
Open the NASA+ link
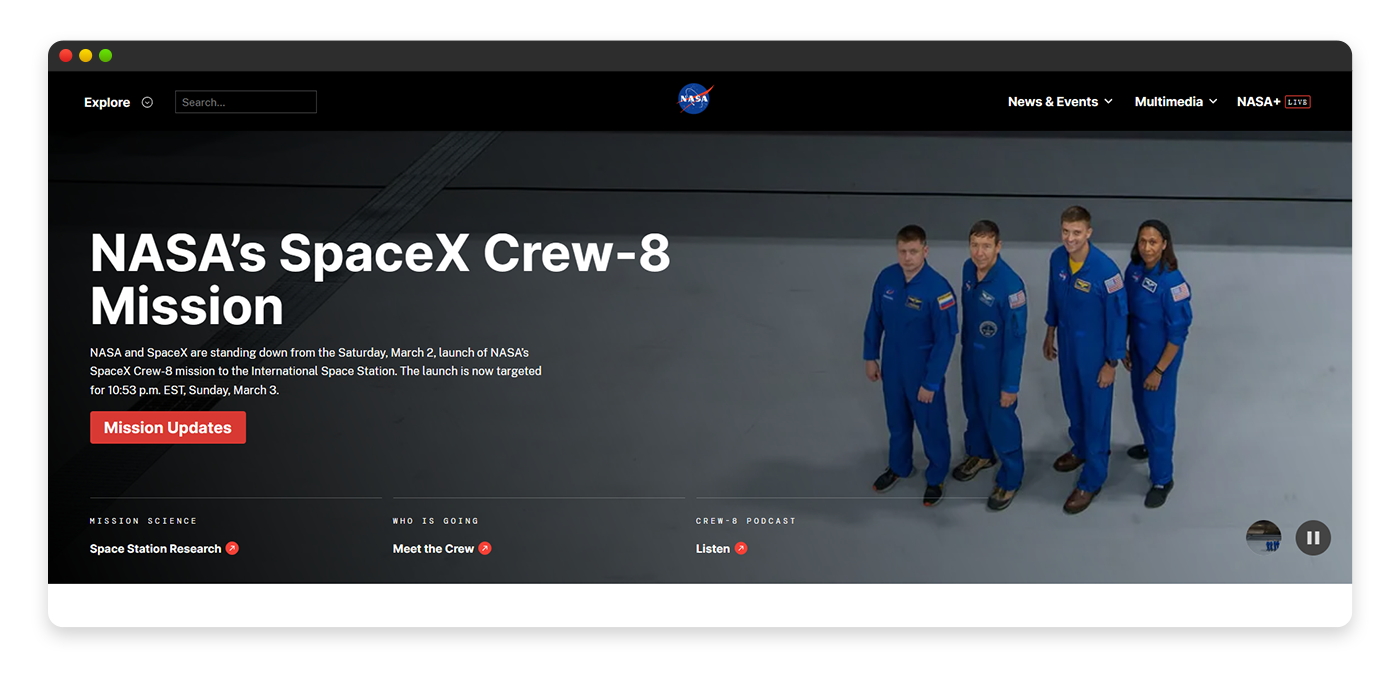pyautogui.click(x=1258, y=102)
